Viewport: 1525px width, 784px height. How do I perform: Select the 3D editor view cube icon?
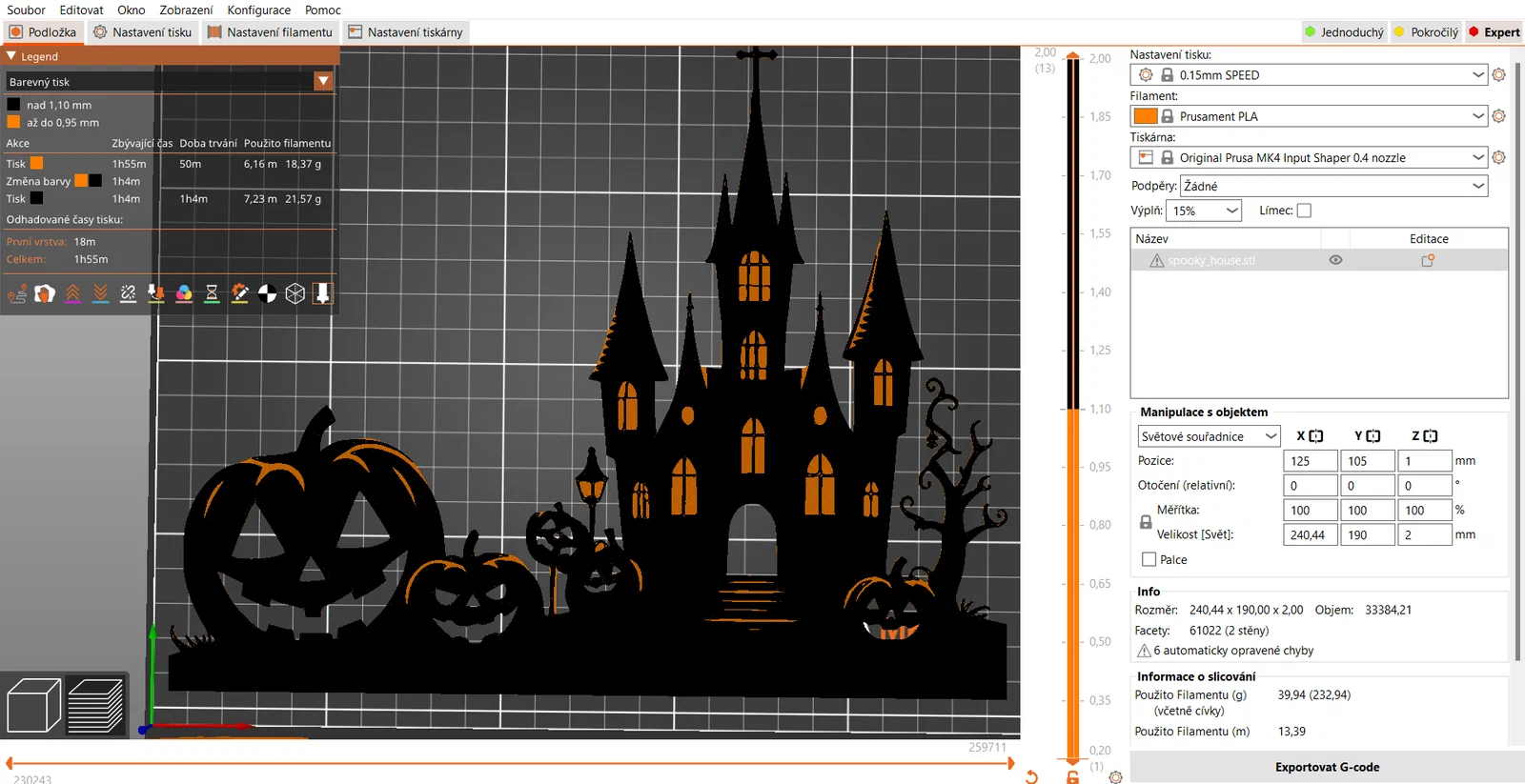33,706
